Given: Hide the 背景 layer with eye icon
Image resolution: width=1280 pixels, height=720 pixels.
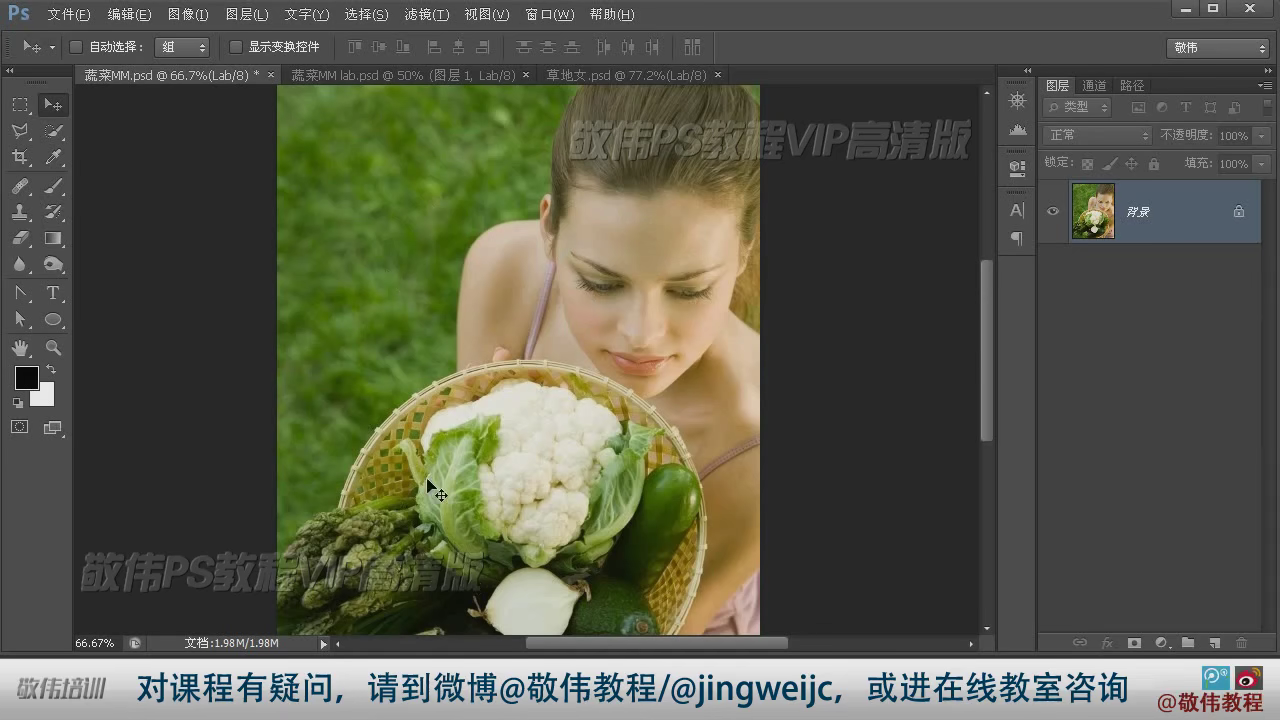Looking at the screenshot, I should [1053, 211].
